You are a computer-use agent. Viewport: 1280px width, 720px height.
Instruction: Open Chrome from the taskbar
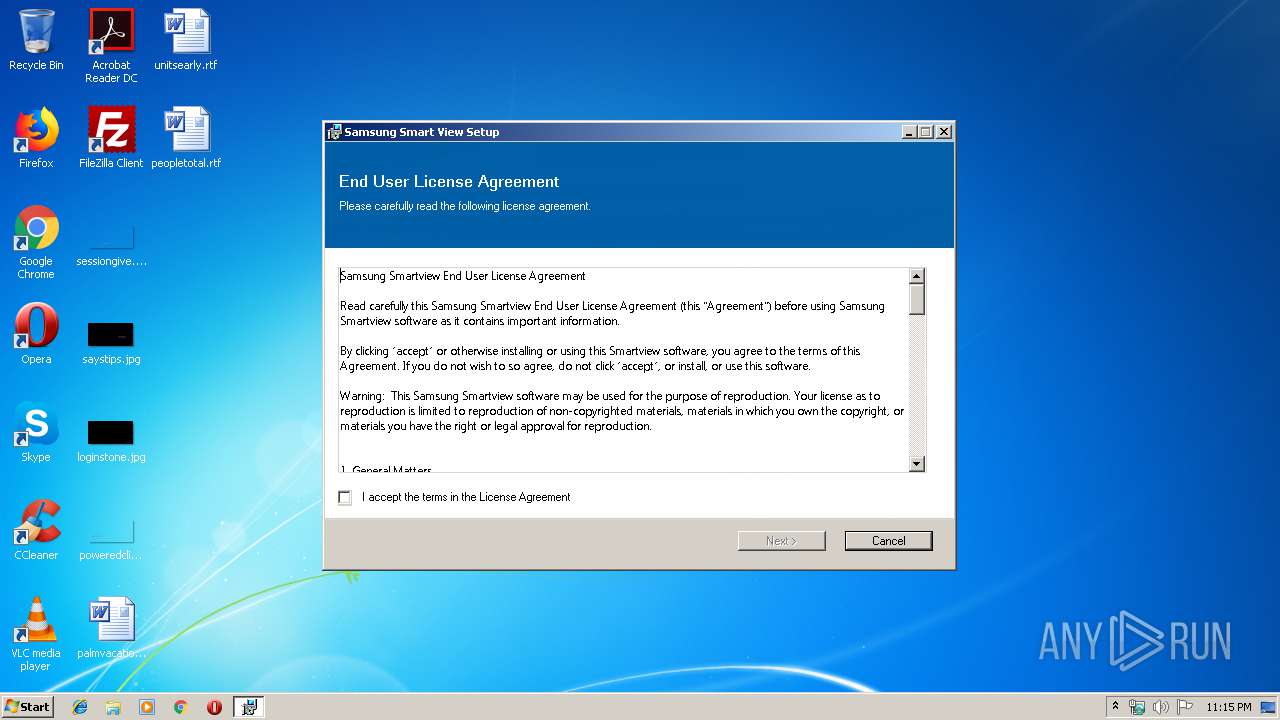pyautogui.click(x=181, y=707)
